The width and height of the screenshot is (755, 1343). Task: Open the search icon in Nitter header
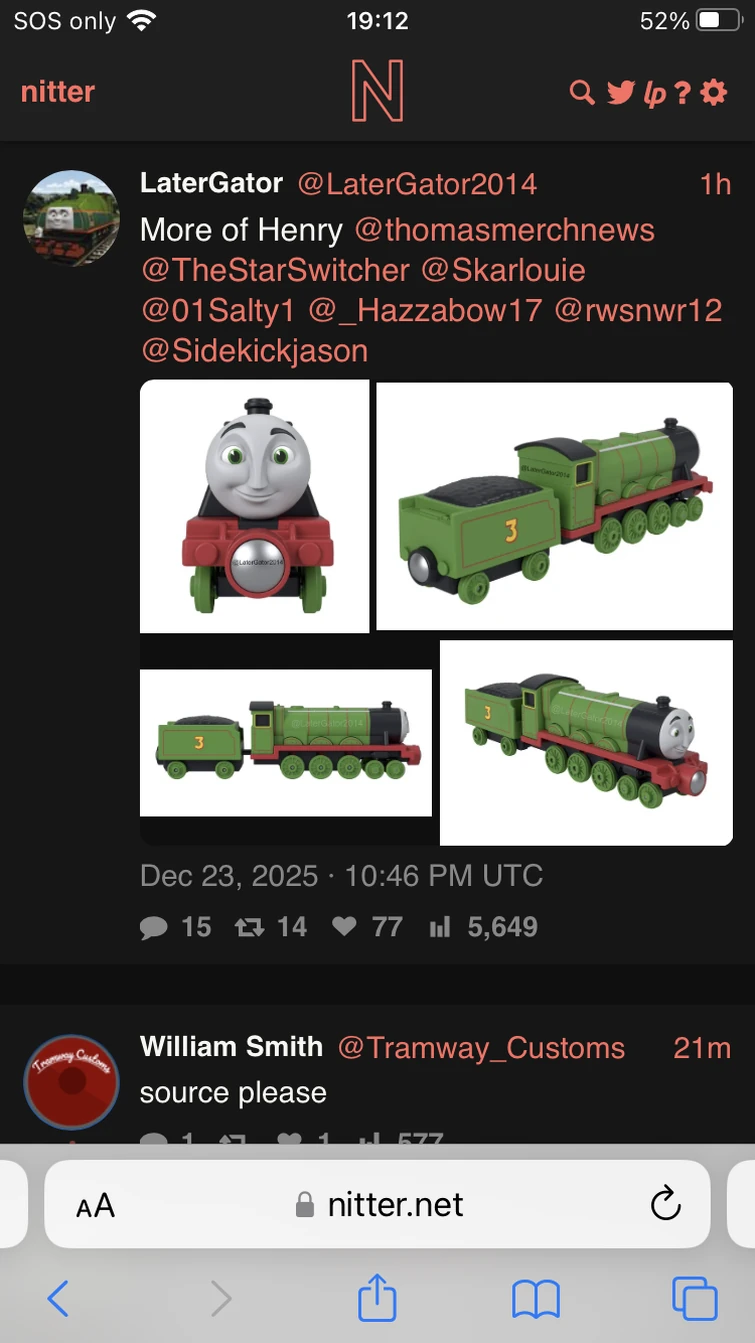click(581, 93)
